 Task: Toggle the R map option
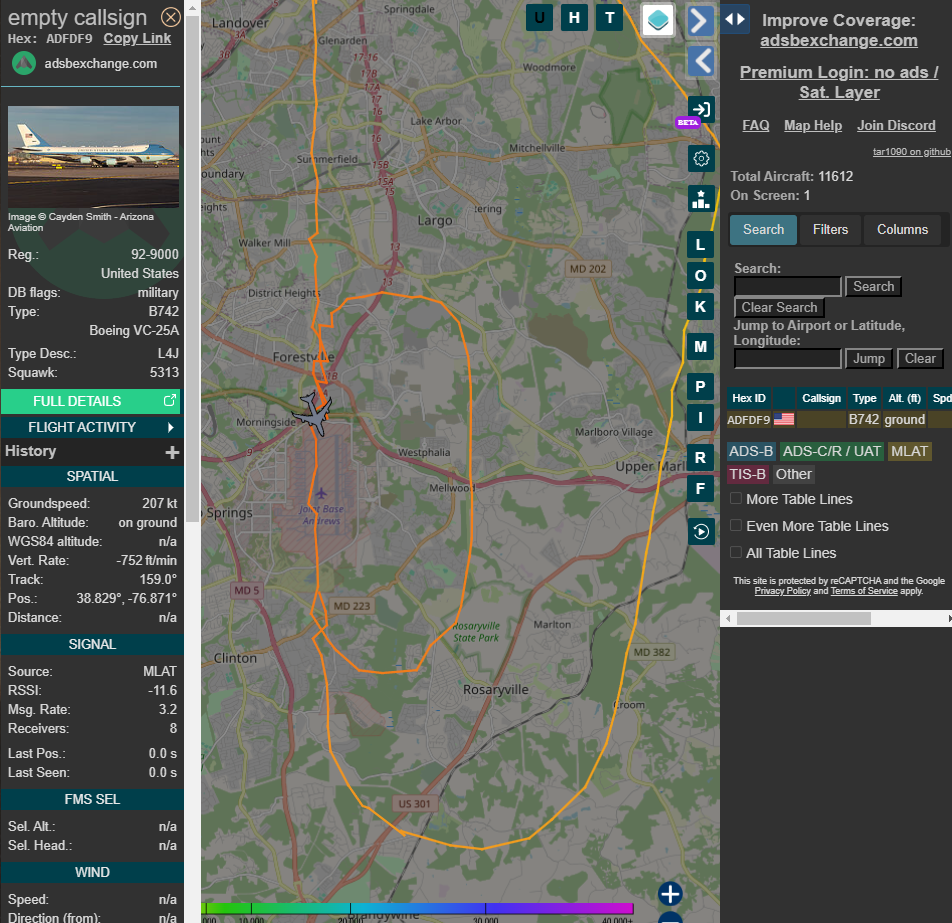point(700,458)
